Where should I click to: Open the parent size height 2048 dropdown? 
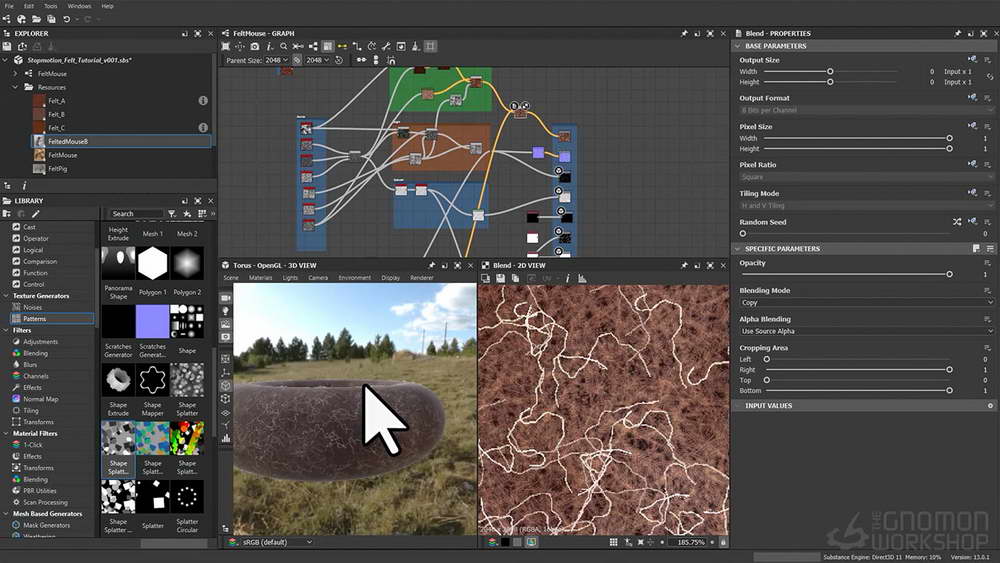coord(317,60)
